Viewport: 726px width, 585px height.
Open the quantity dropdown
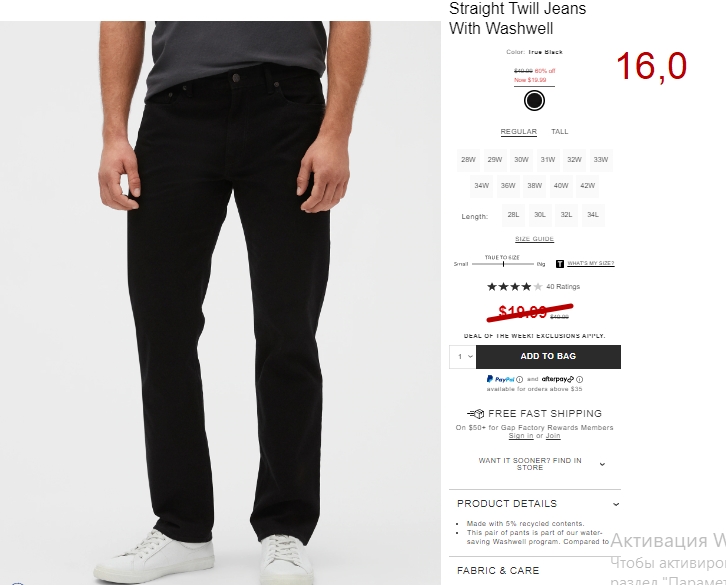pyautogui.click(x=463, y=357)
